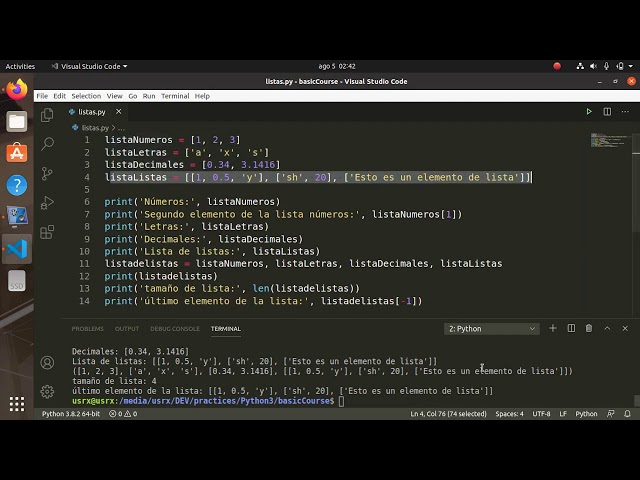Open feedback icon in status bar

[x=611, y=413]
